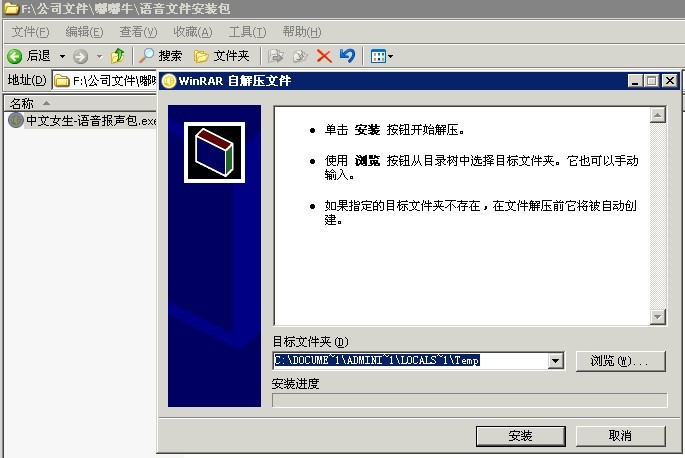Open the 工具(T) menu
The width and height of the screenshot is (685, 458).
[247, 32]
